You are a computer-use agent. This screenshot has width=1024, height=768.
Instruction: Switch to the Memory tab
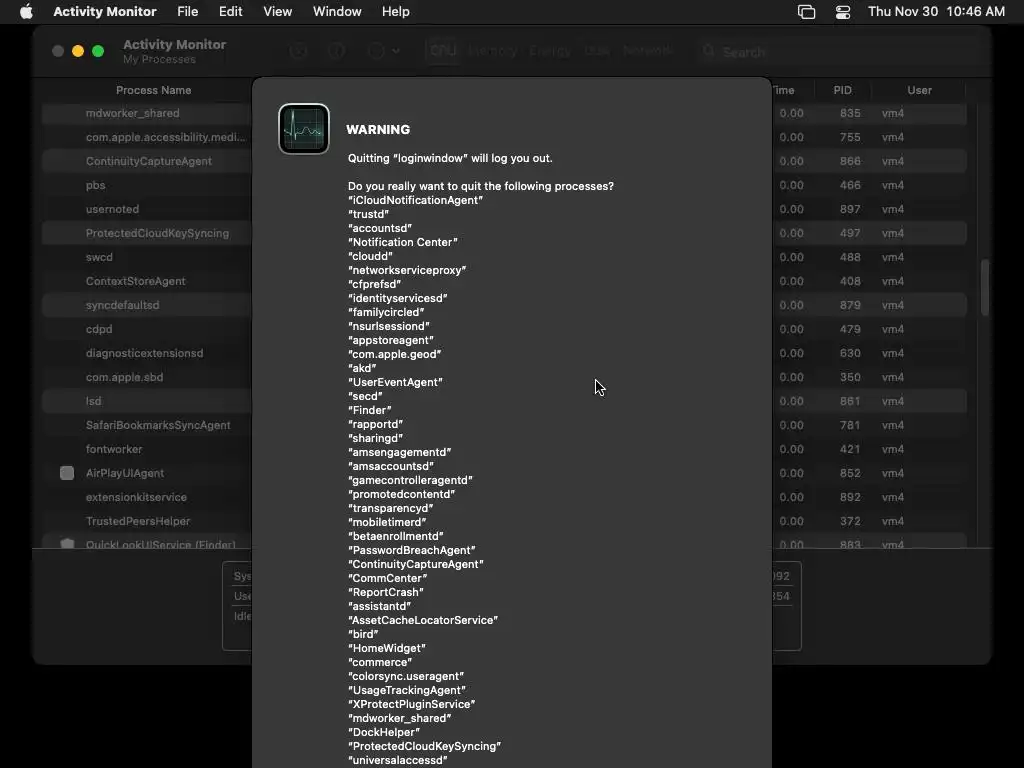[493, 50]
